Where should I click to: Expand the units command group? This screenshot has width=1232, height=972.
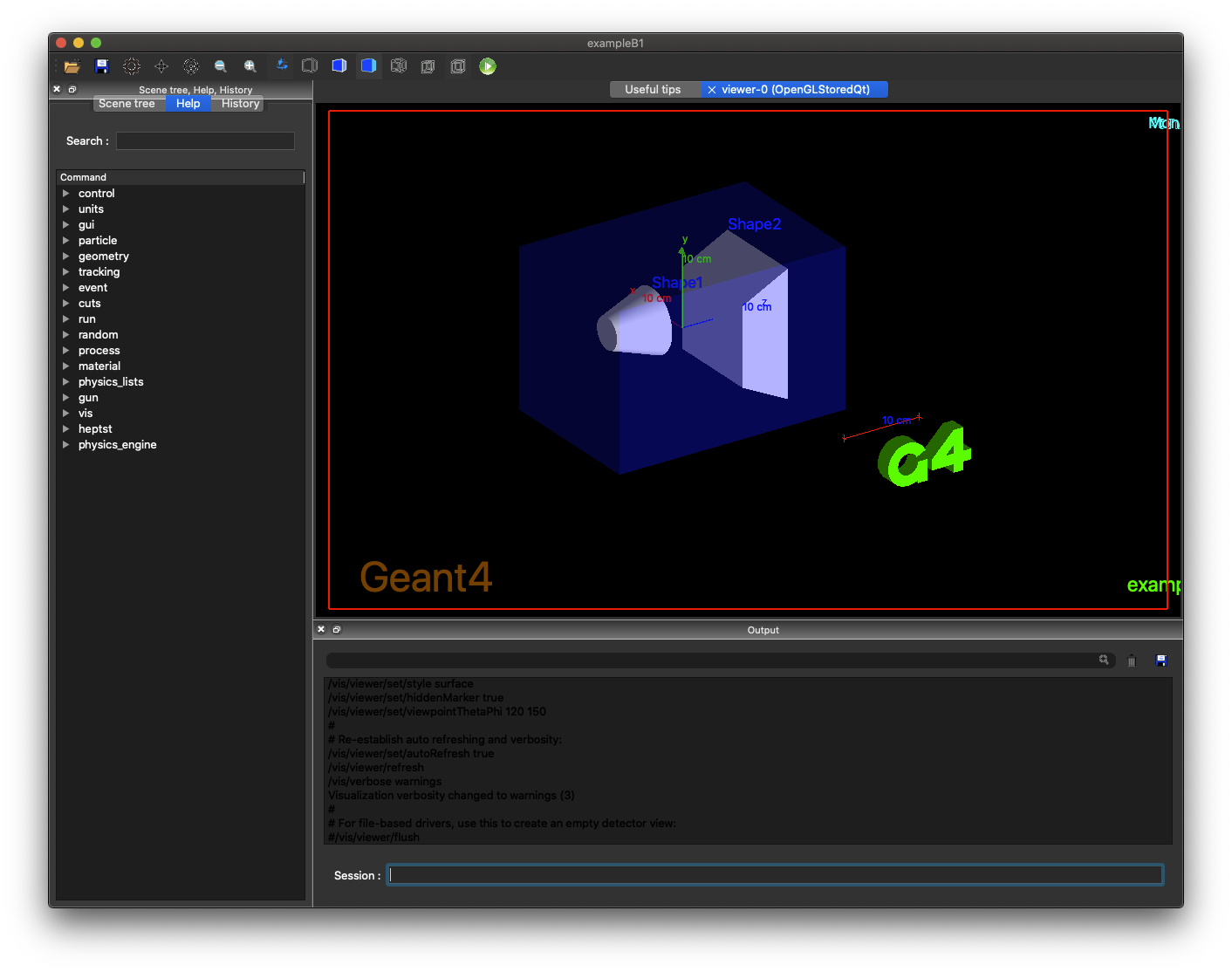65,209
